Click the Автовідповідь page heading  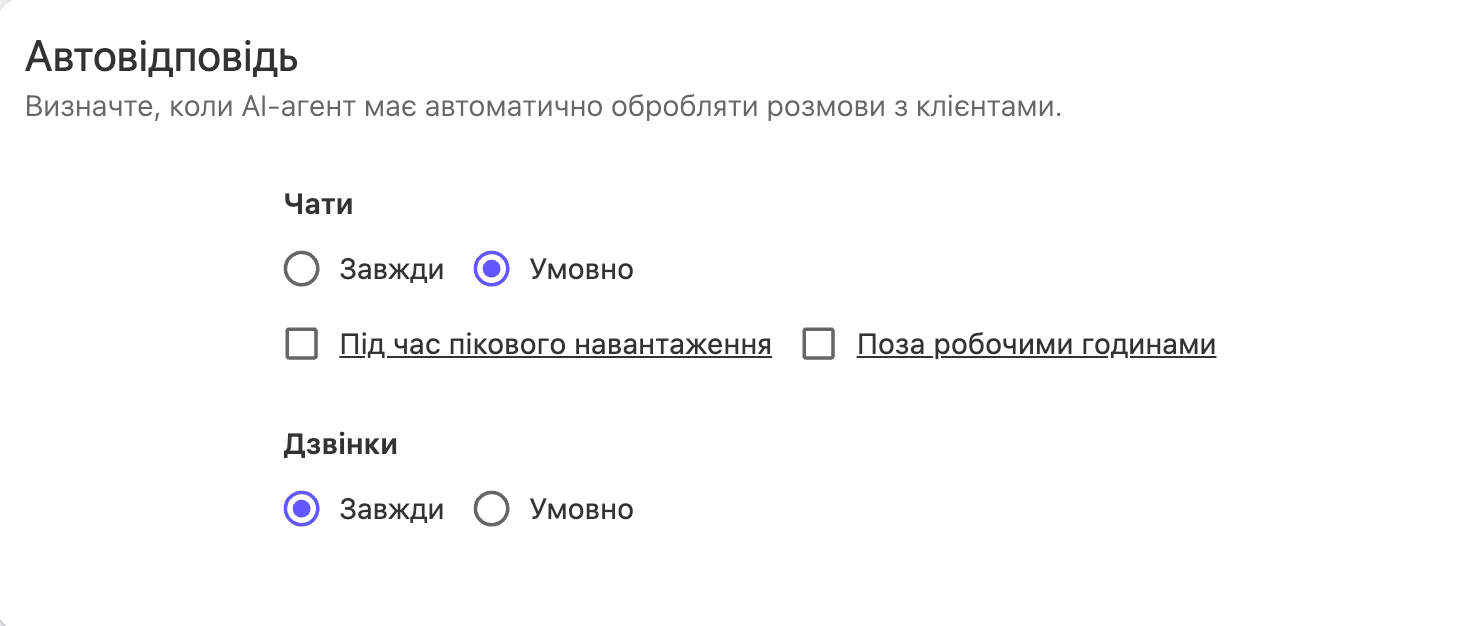pyautogui.click(x=162, y=57)
